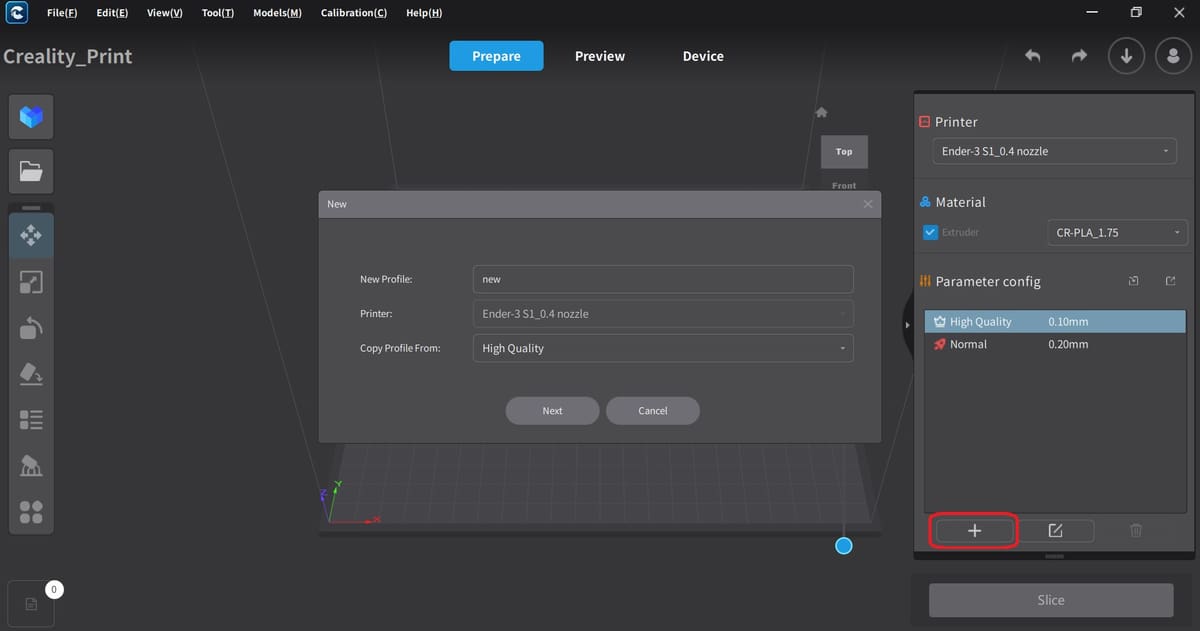Select the Support tool icon

(x=31, y=466)
